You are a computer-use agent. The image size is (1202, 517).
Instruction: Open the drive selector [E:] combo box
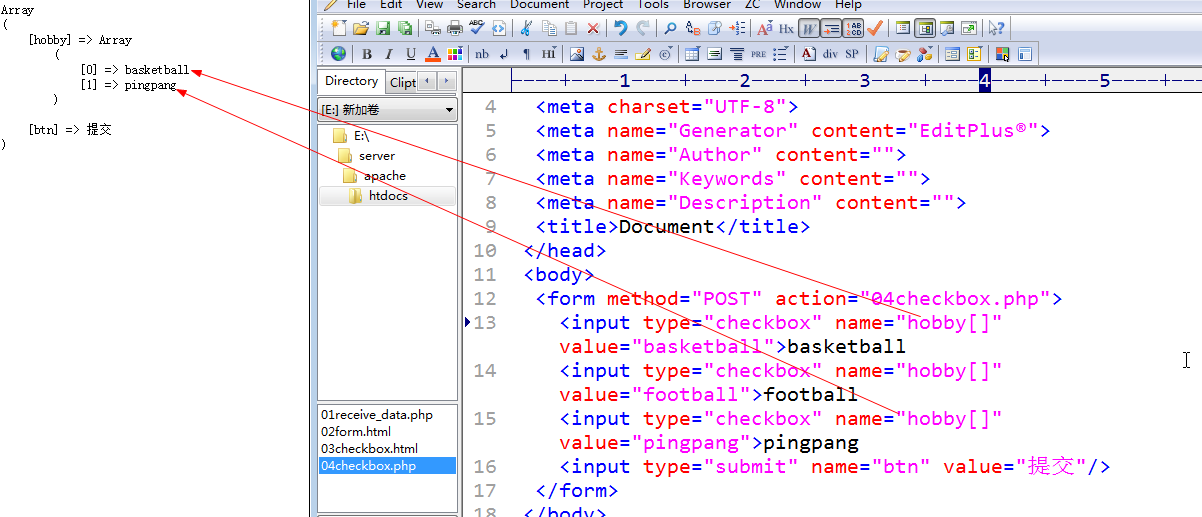[x=388, y=109]
